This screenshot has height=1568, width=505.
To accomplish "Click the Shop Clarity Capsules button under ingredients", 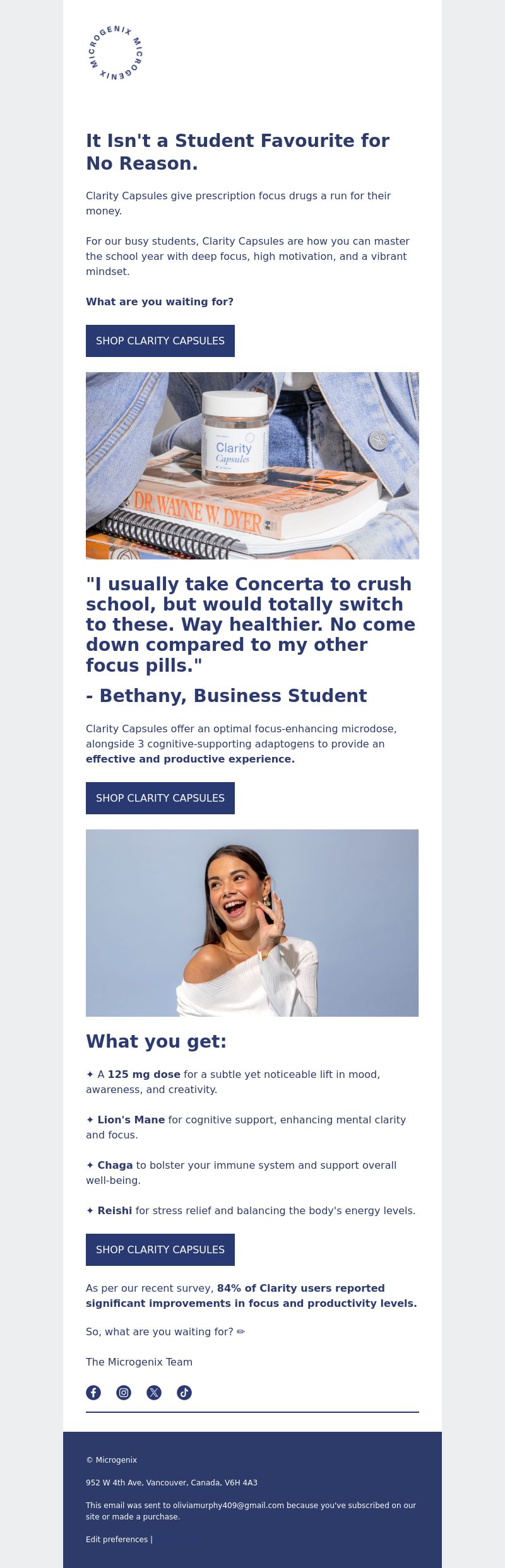I will [160, 1249].
